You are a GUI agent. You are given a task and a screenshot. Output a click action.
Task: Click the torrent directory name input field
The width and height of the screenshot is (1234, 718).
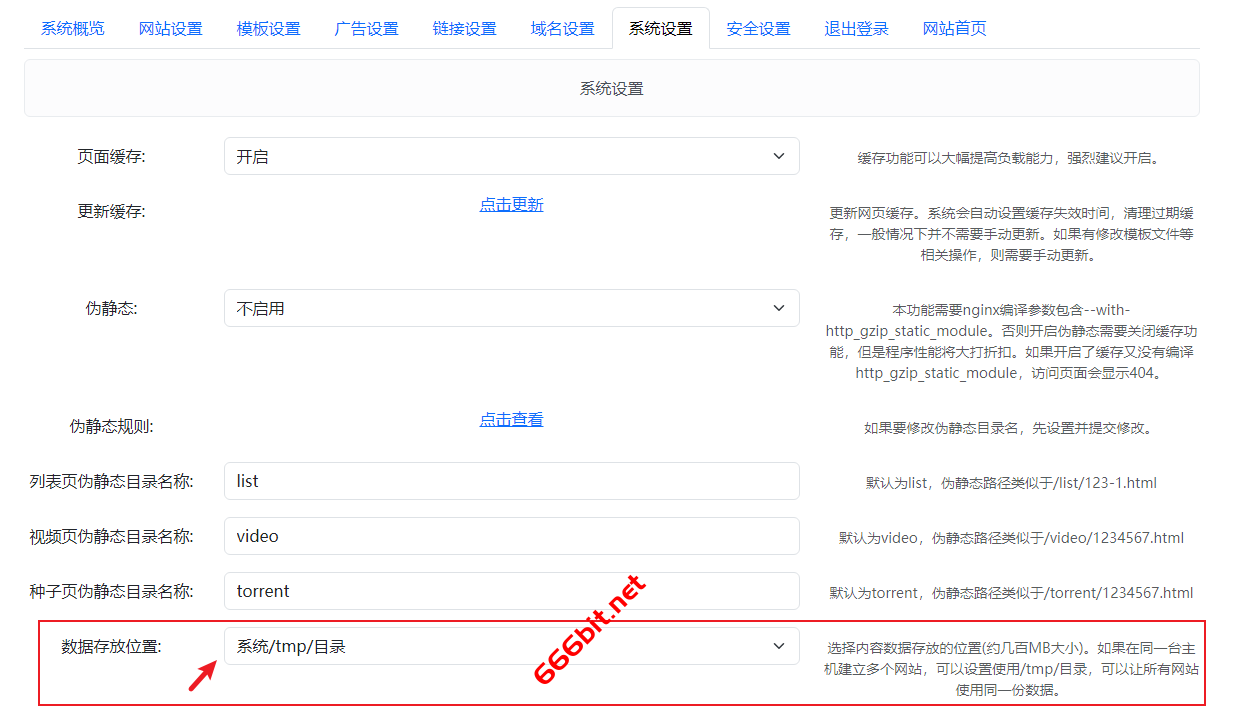511,591
